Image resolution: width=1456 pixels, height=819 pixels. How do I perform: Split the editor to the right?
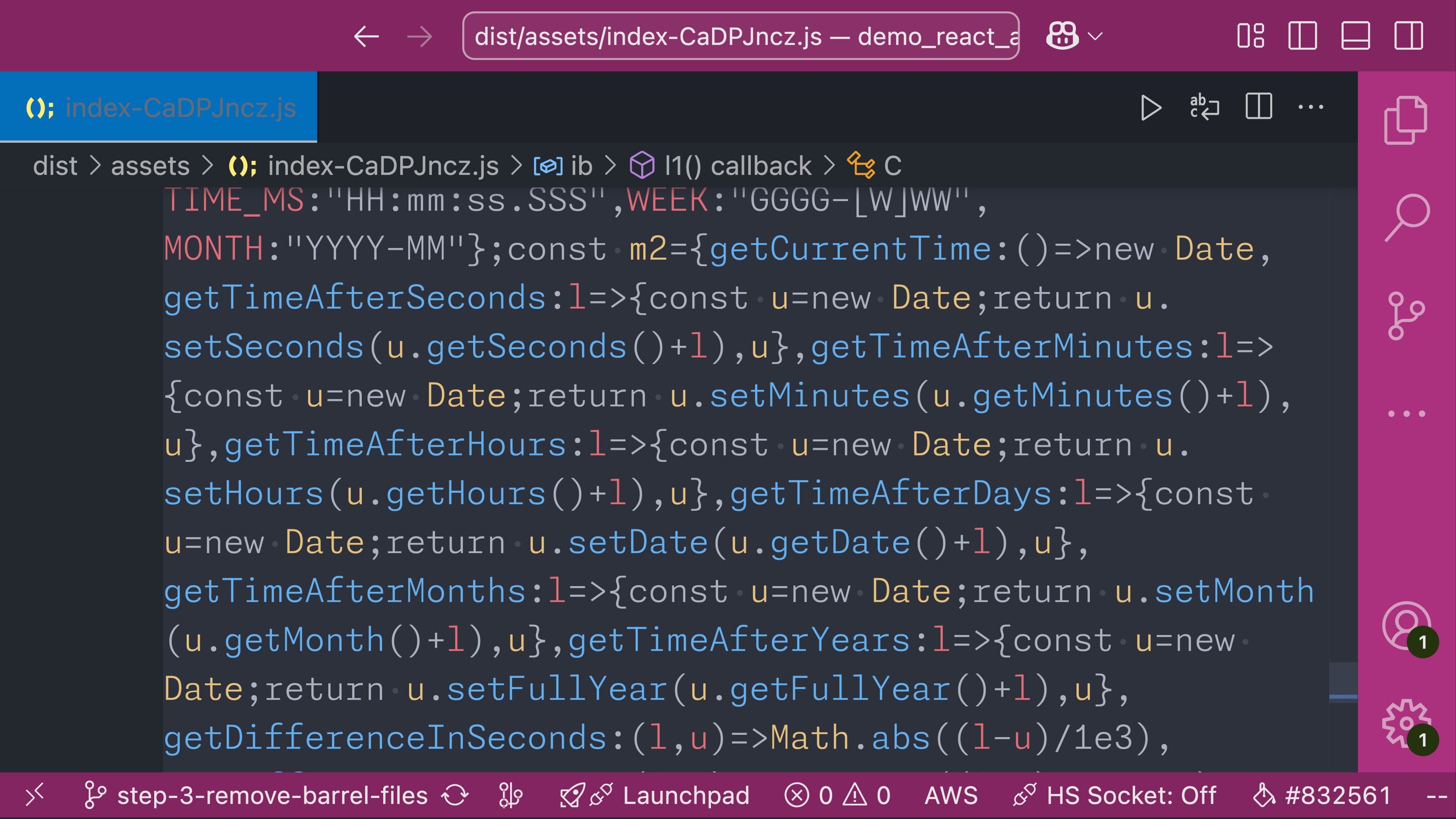(1259, 107)
